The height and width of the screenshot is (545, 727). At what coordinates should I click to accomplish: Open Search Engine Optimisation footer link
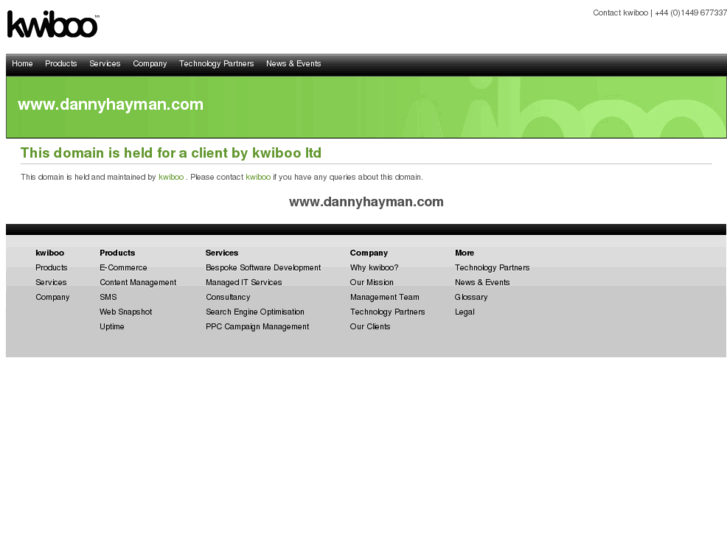(255, 312)
